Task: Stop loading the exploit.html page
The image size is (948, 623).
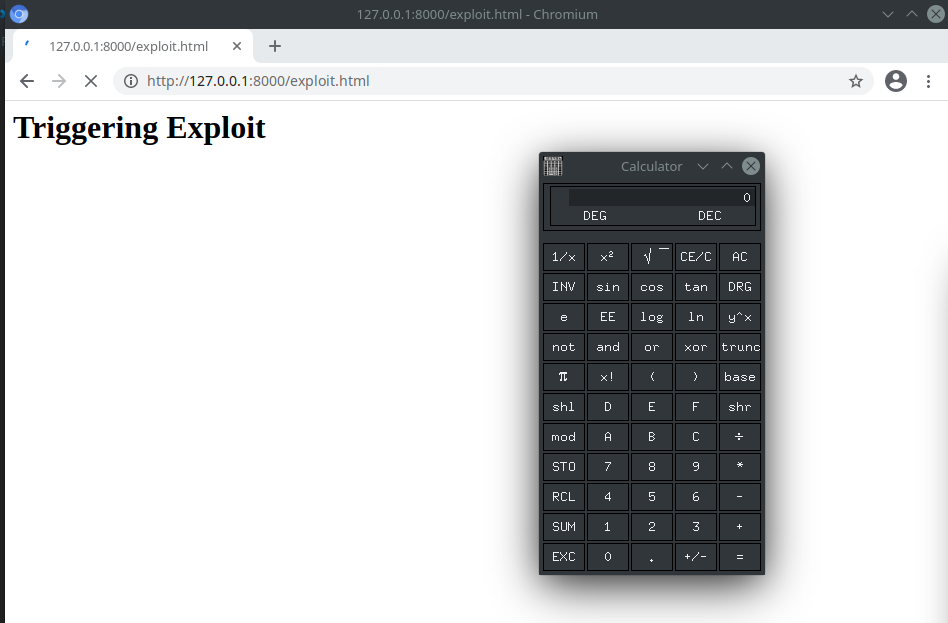Action: click(91, 81)
